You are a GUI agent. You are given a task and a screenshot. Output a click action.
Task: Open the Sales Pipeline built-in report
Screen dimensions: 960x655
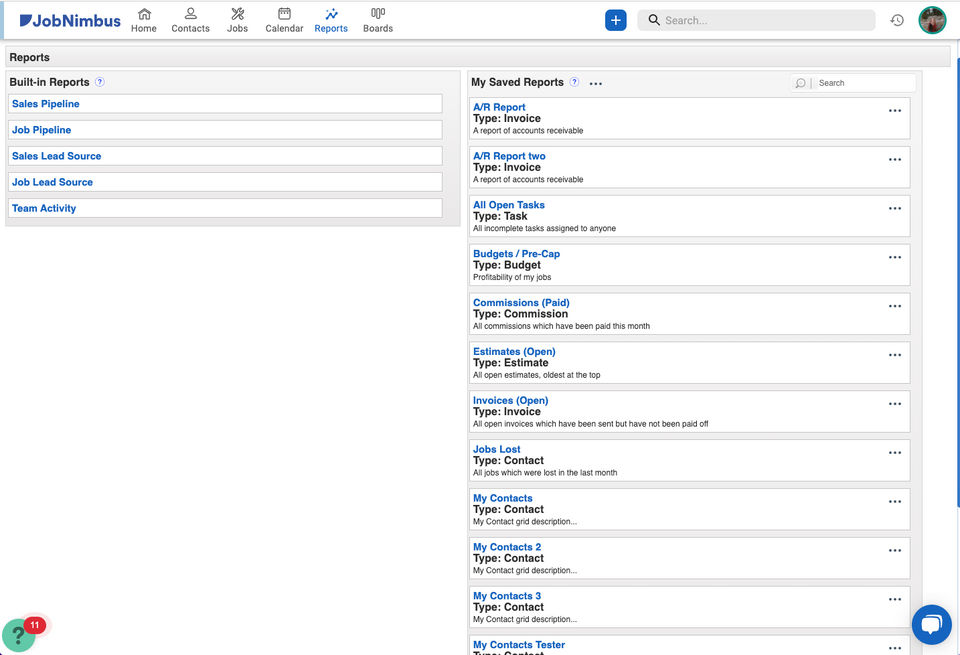click(x=46, y=104)
